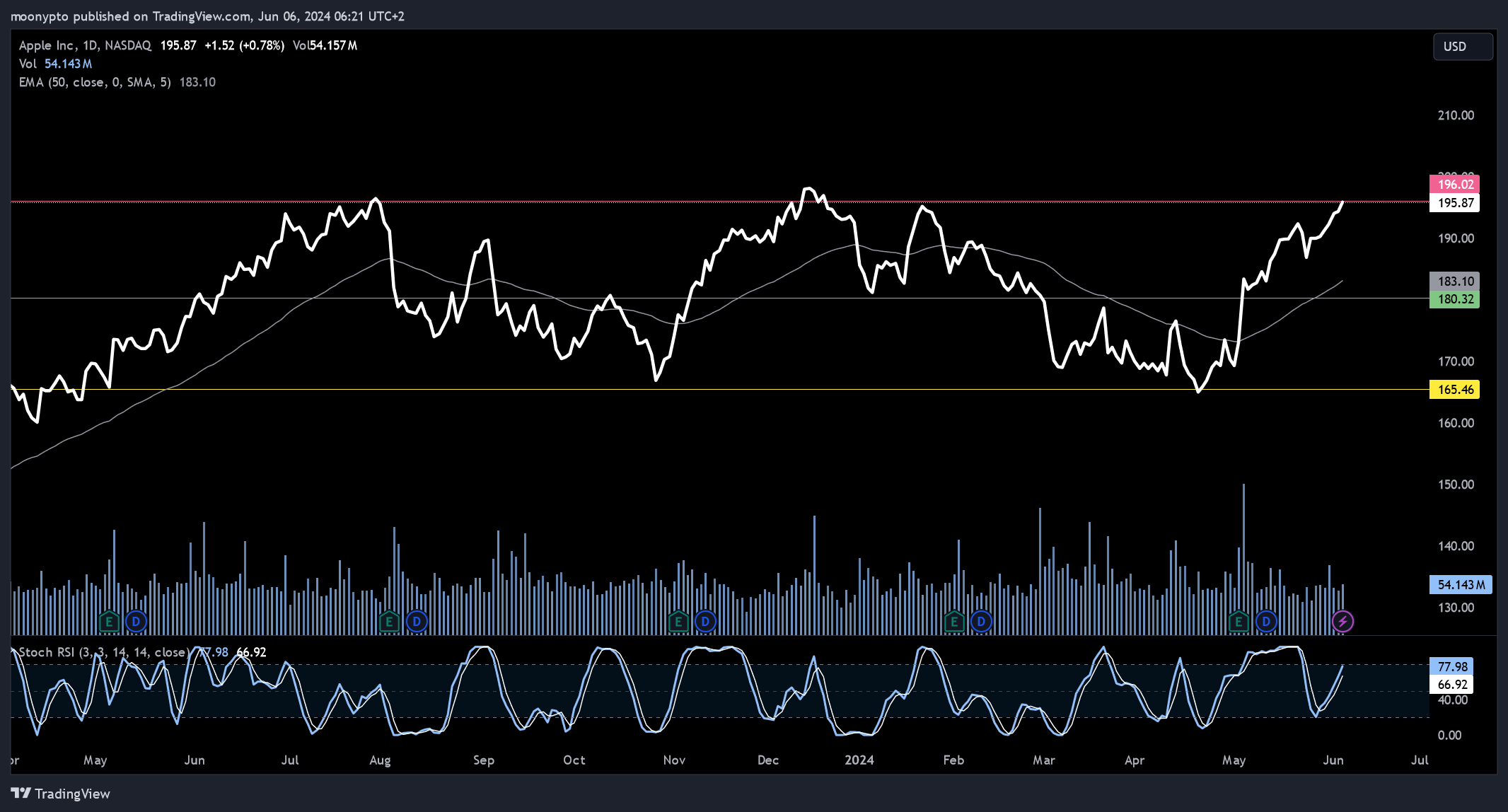Image resolution: width=1508 pixels, height=812 pixels.
Task: Click the 40.00 Stoch RSI axis label
Action: coord(1453,700)
